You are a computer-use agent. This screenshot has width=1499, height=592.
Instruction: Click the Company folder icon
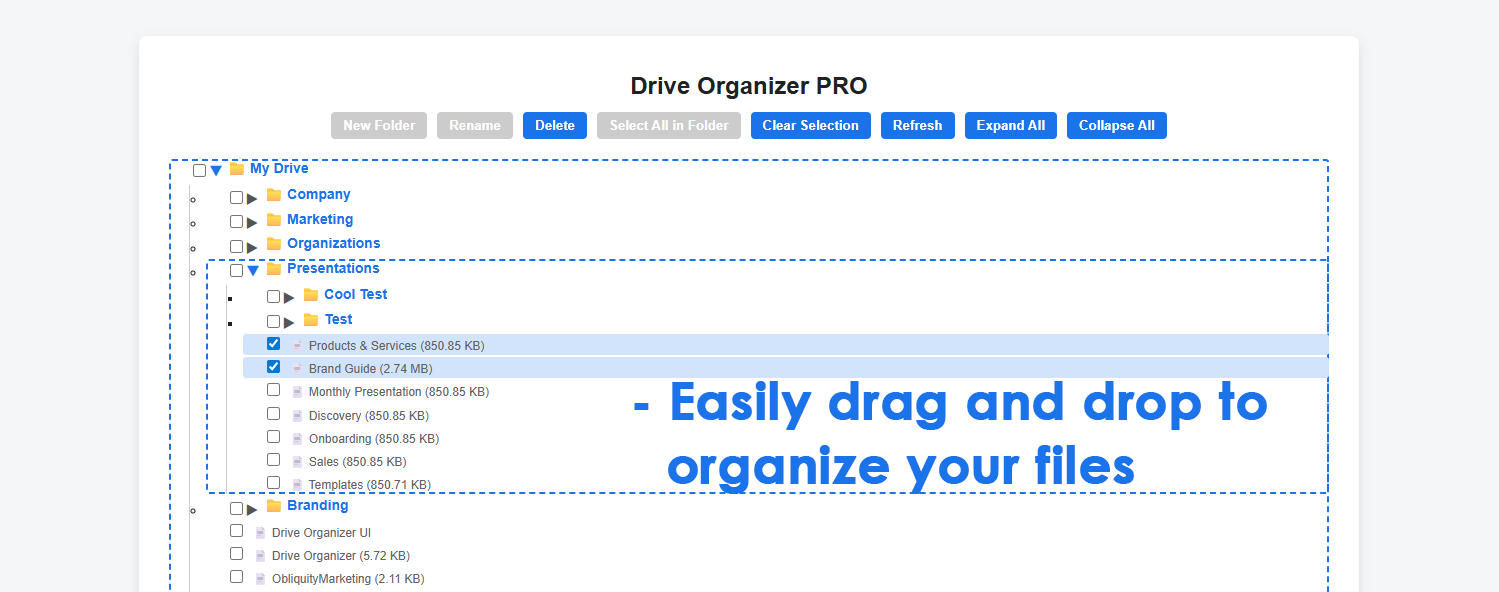click(x=274, y=194)
